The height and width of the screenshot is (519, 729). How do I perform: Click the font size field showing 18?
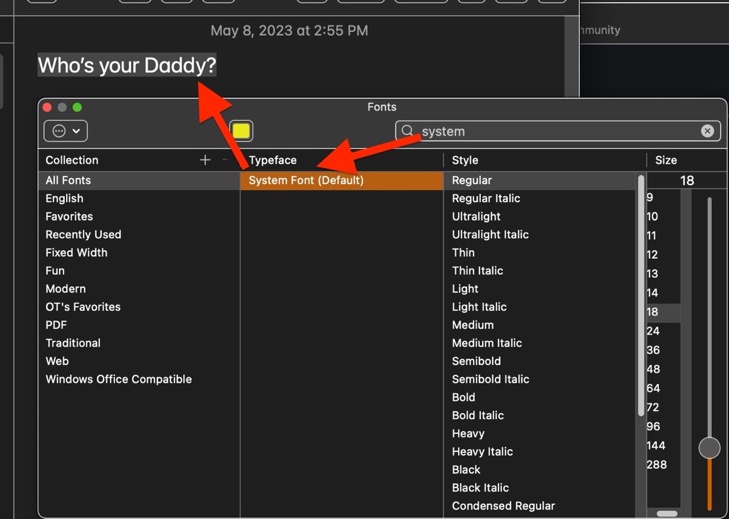(x=686, y=180)
